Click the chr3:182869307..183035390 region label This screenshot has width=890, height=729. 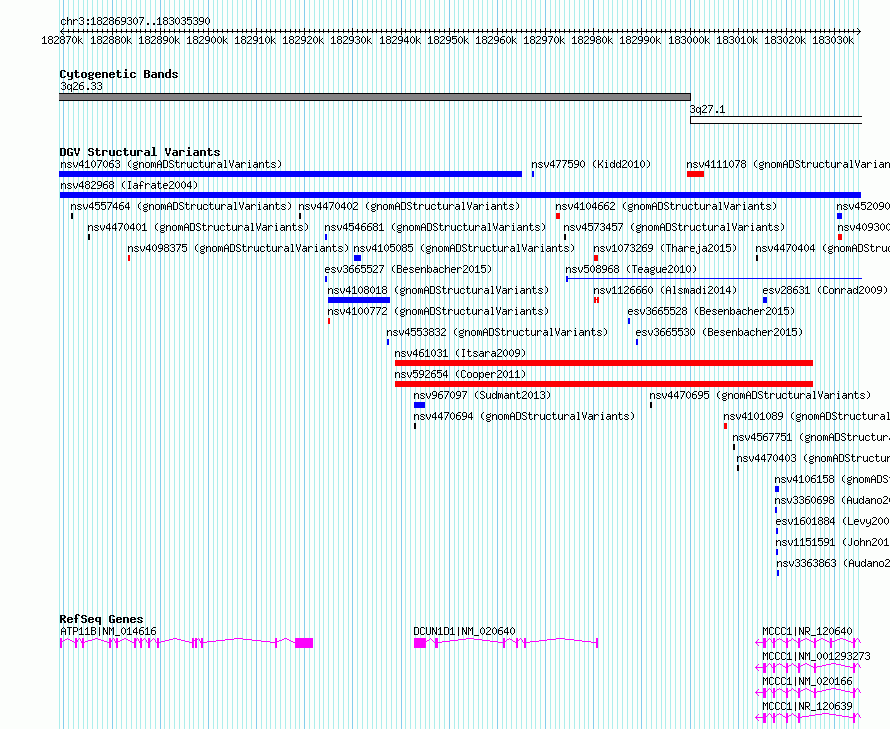135,21
